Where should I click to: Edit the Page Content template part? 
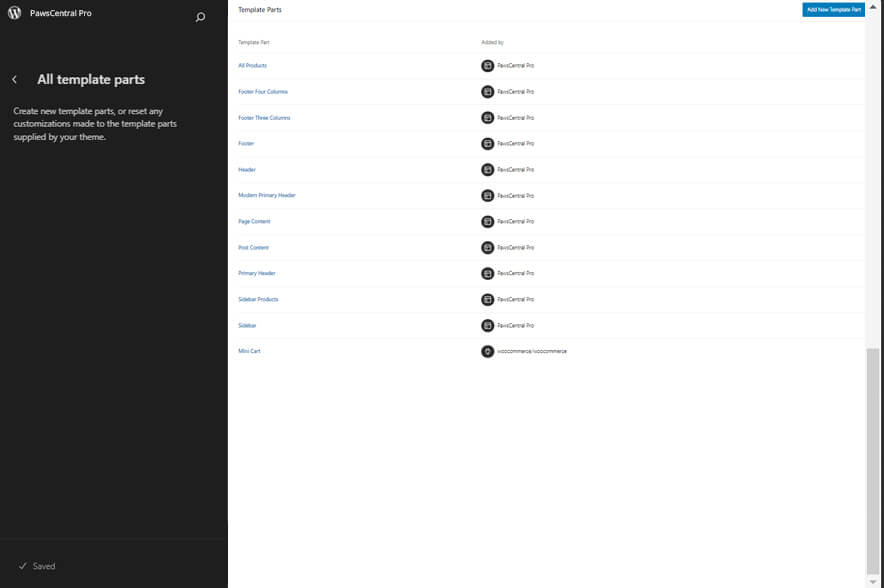pos(254,222)
